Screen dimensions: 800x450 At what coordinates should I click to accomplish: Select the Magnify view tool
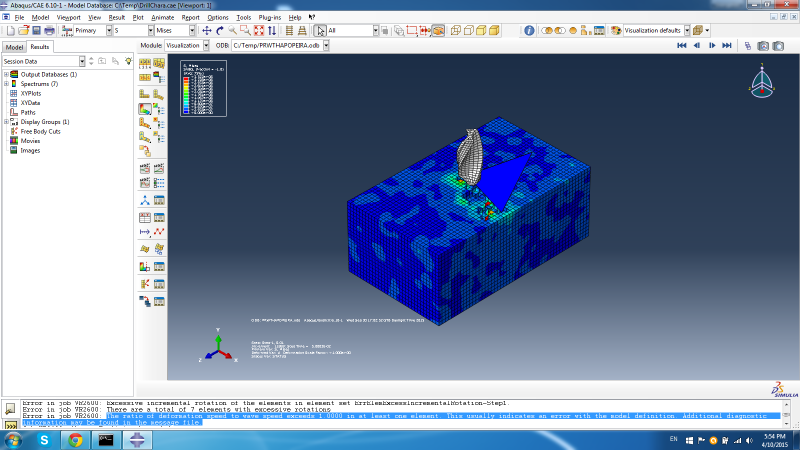[x=233, y=31]
